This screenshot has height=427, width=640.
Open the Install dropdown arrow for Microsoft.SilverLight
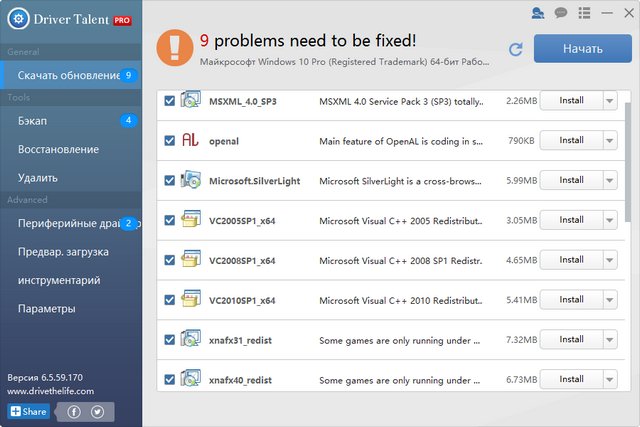point(609,180)
